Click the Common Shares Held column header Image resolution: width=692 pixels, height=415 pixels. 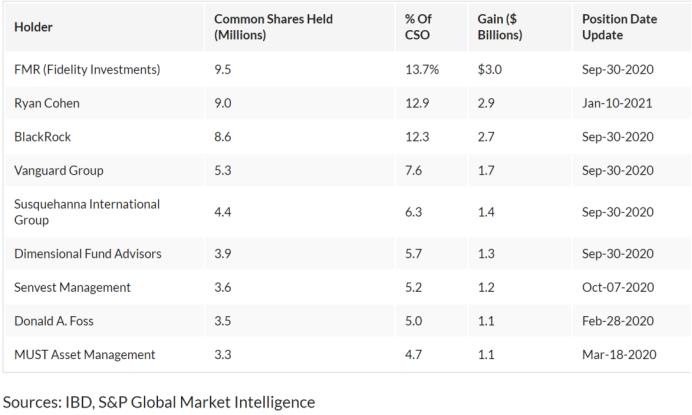273,27
